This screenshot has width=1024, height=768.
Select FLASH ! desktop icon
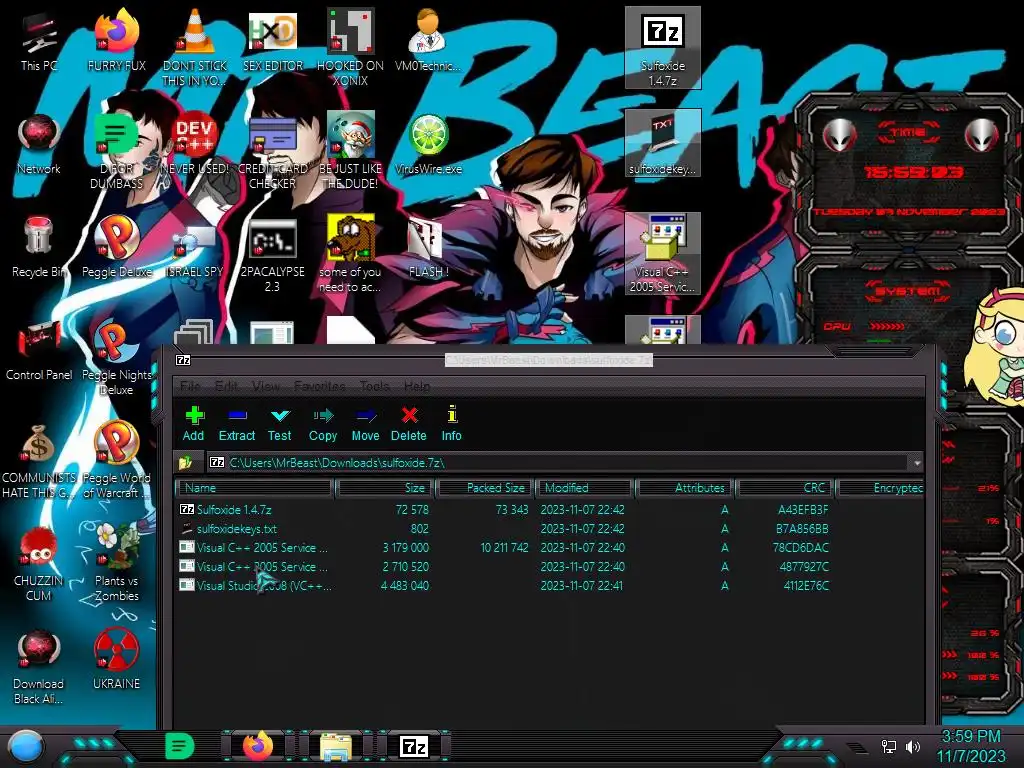[428, 249]
